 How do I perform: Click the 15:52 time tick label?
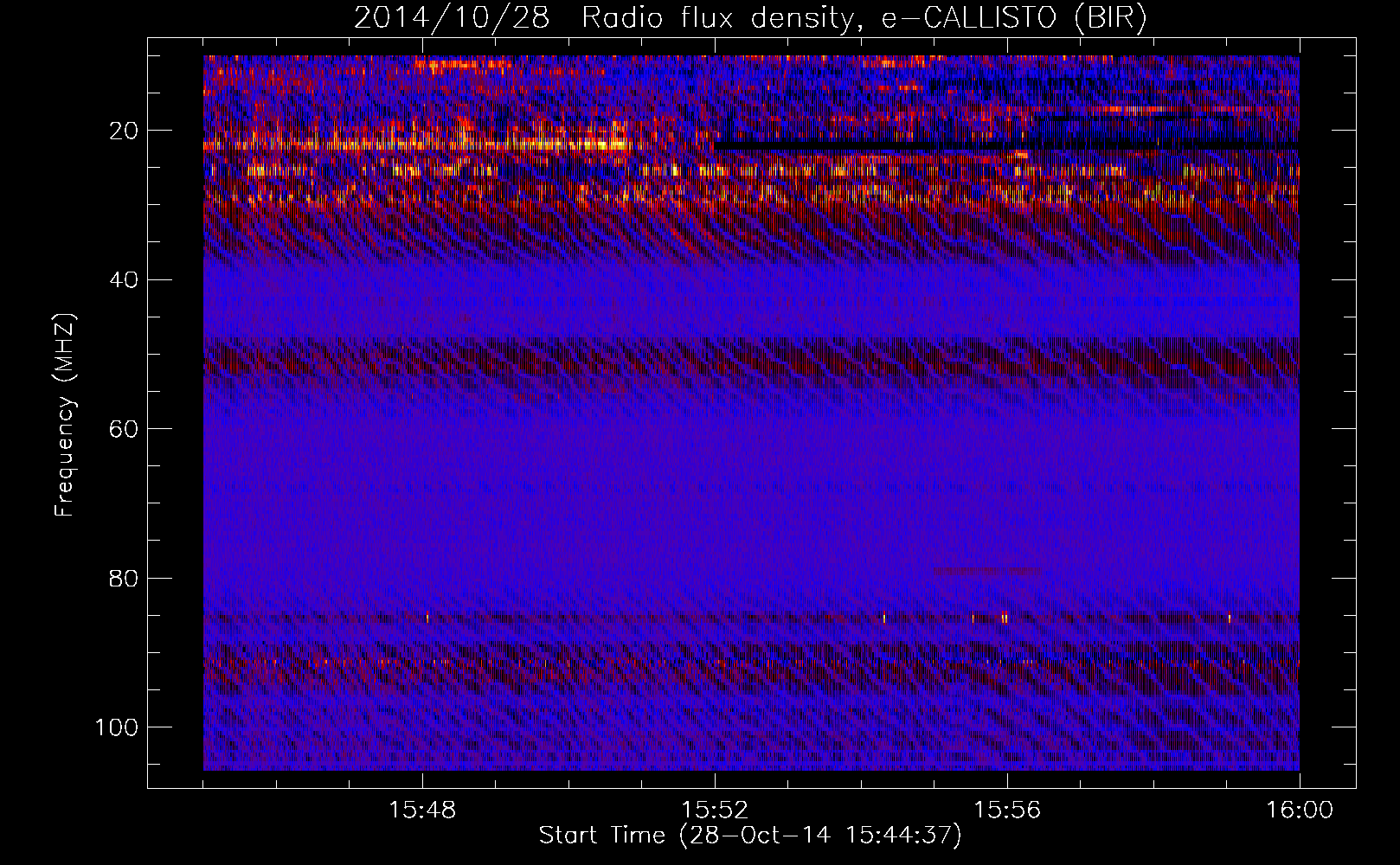click(x=715, y=810)
